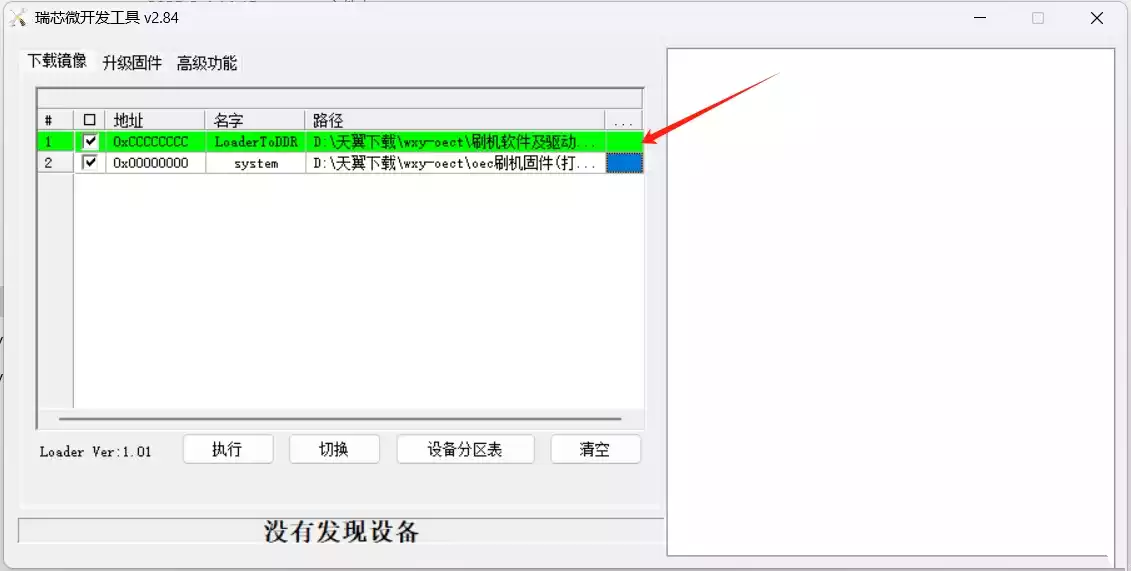Viewport: 1131px width, 571px height.
Task: Open file browse cell for LoaderToDDR row
Action: pyautogui.click(x=624, y=141)
